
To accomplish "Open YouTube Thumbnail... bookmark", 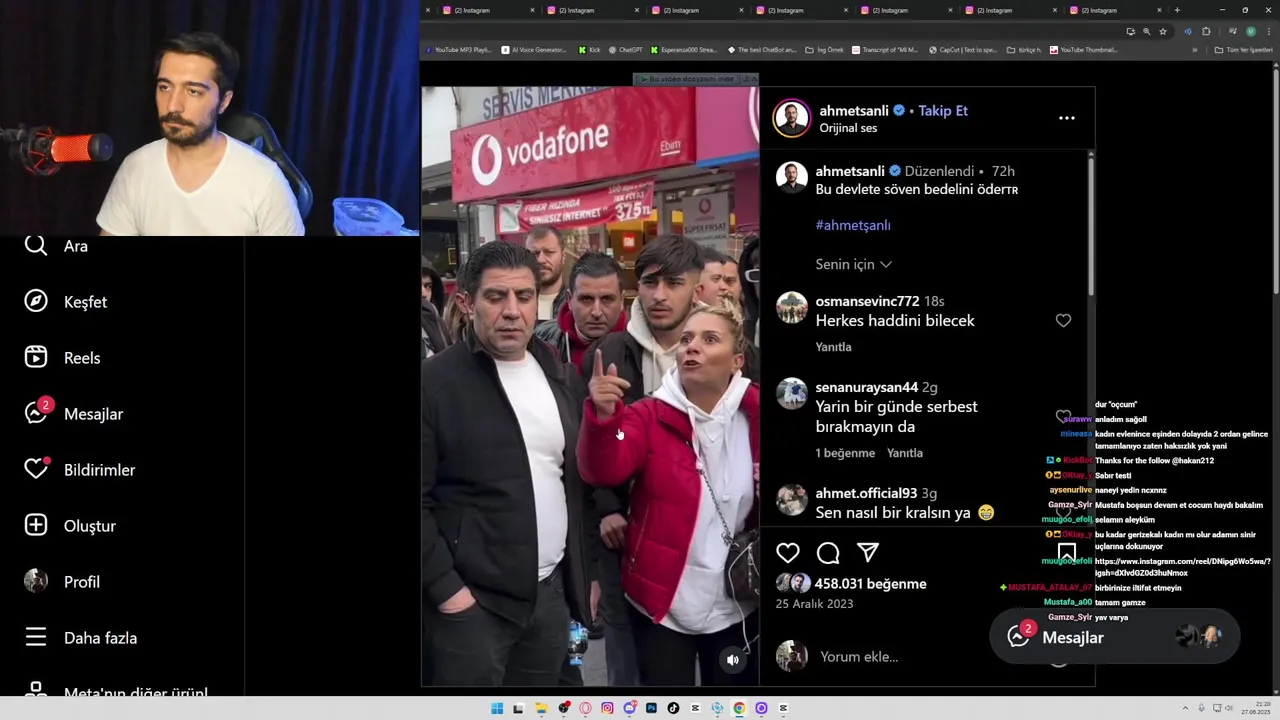I will pos(1084,49).
